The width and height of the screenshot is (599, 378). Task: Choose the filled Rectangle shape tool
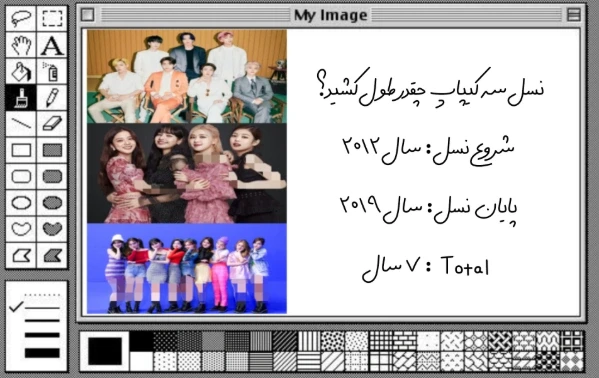coord(52,150)
